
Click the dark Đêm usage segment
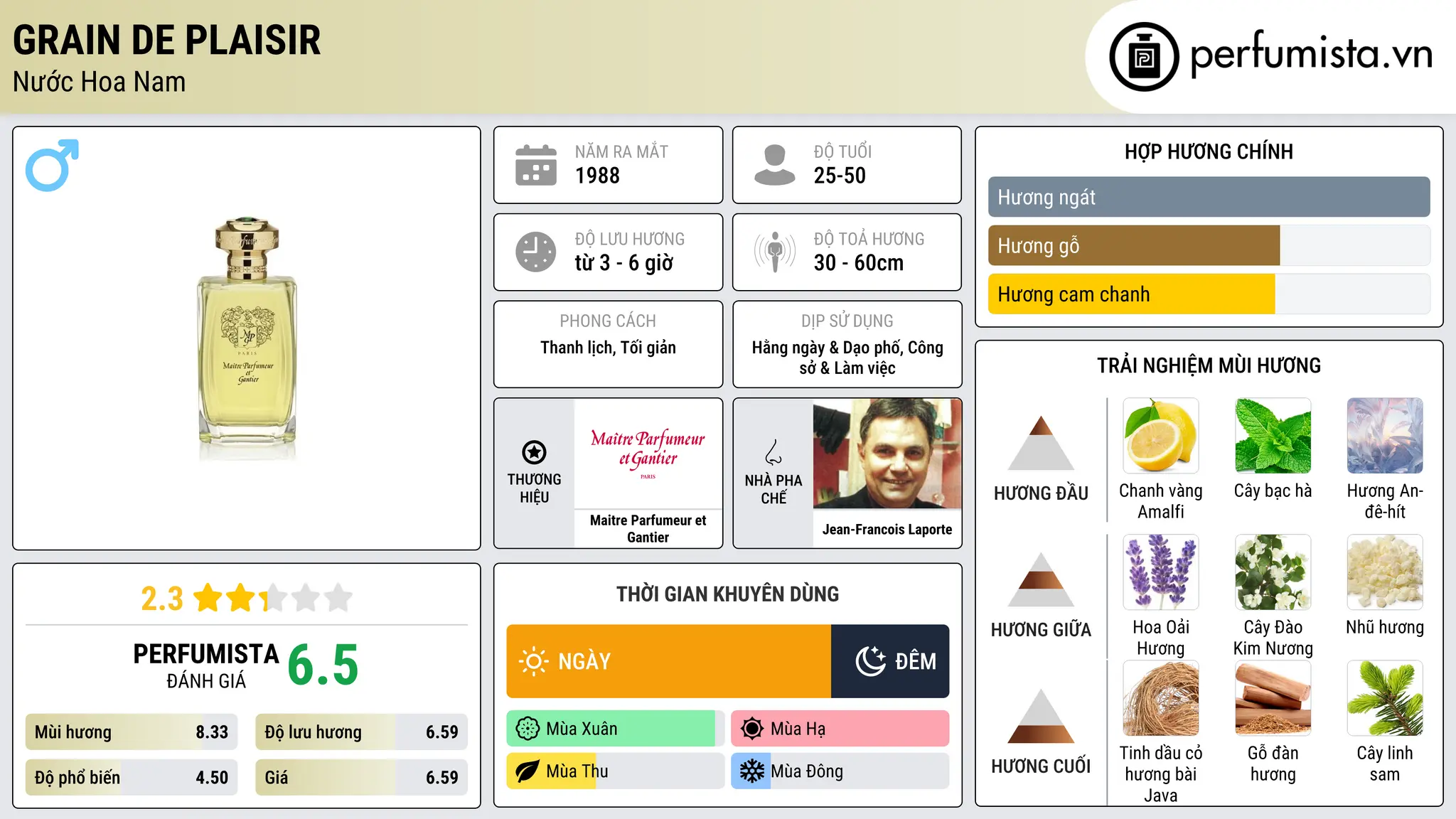[890, 661]
